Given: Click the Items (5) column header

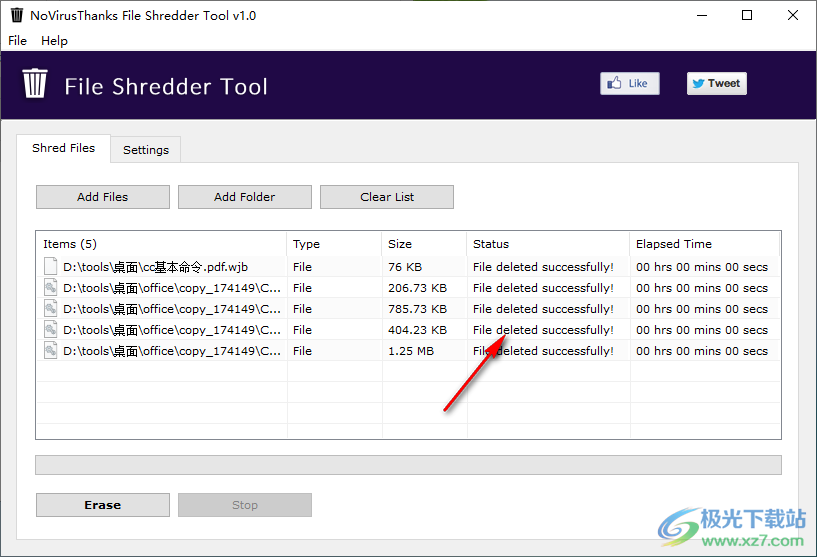Looking at the screenshot, I should coord(162,244).
